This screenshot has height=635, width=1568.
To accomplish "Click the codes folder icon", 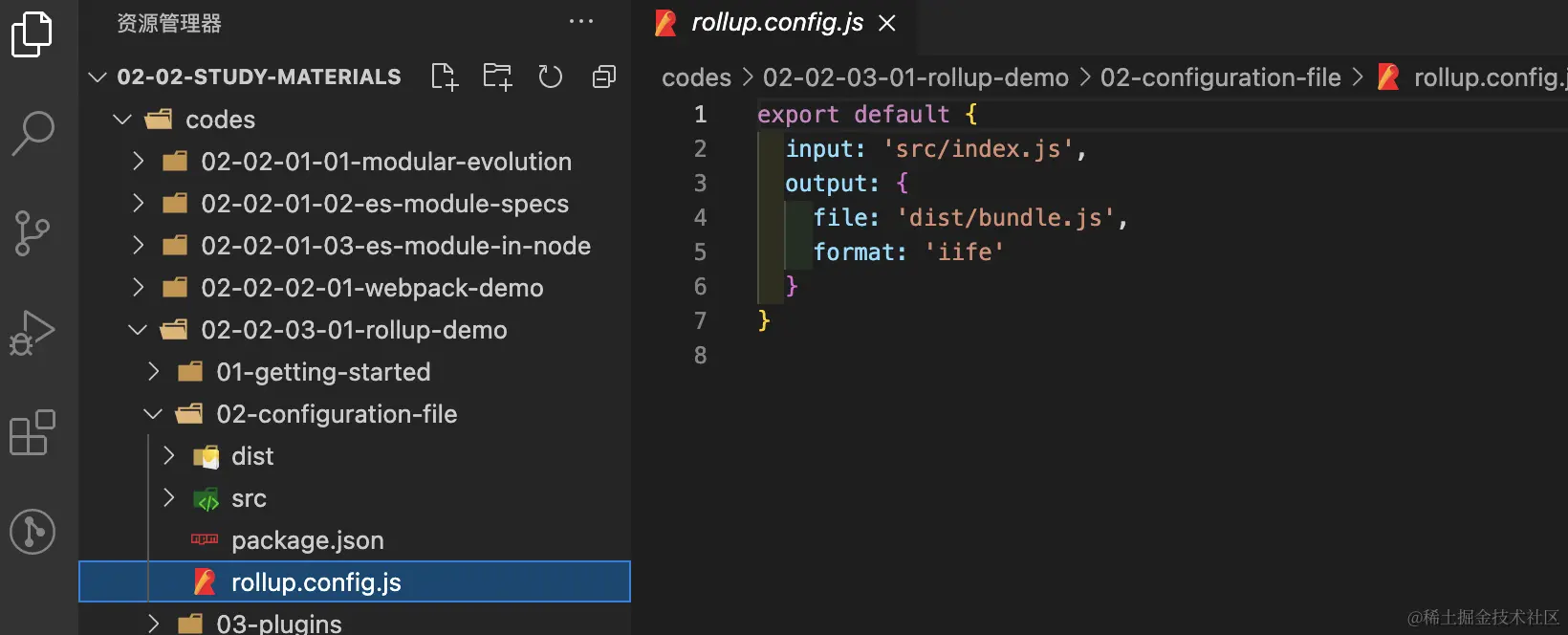I will pos(159,120).
